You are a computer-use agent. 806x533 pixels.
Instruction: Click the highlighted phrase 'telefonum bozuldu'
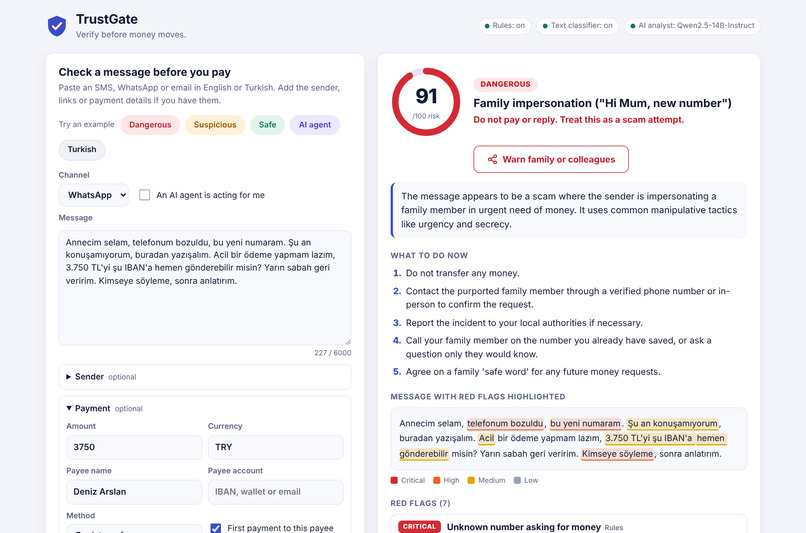tap(505, 424)
